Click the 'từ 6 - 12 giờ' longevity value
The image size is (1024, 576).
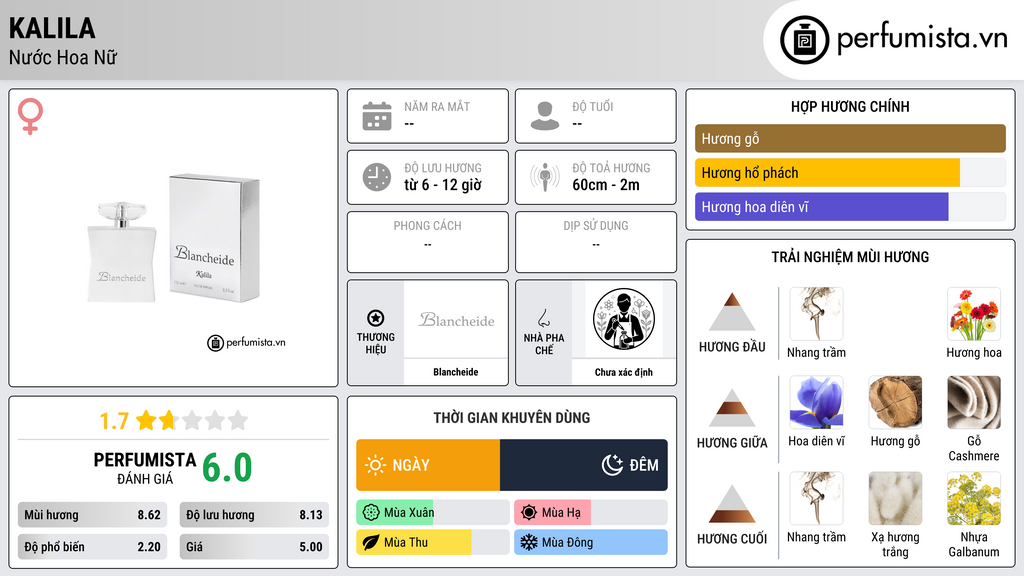coord(443,185)
